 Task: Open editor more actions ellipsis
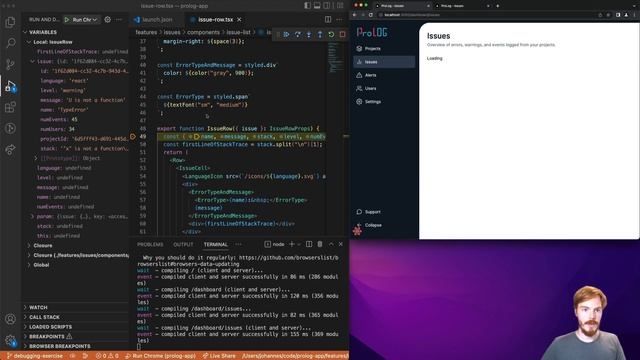tap(339, 20)
